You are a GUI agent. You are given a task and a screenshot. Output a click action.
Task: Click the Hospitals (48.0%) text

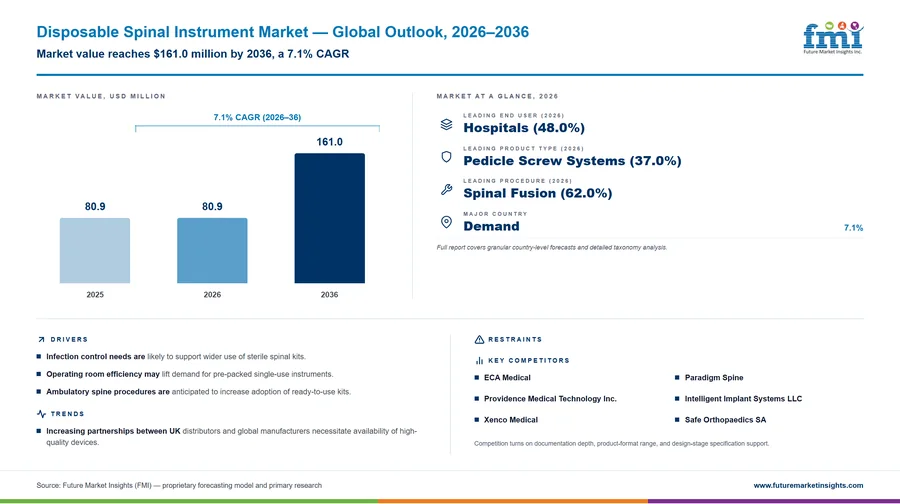click(x=524, y=128)
